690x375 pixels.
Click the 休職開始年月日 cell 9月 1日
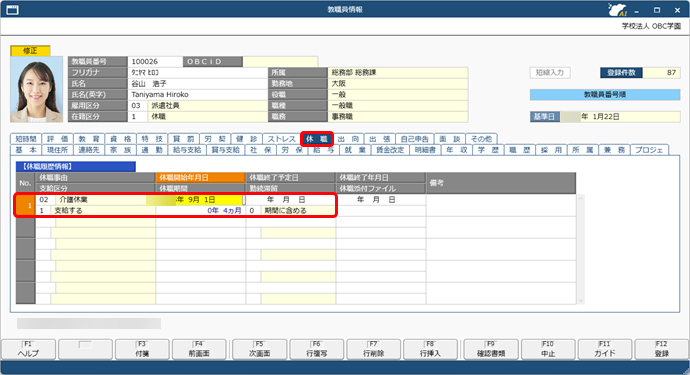(201, 199)
